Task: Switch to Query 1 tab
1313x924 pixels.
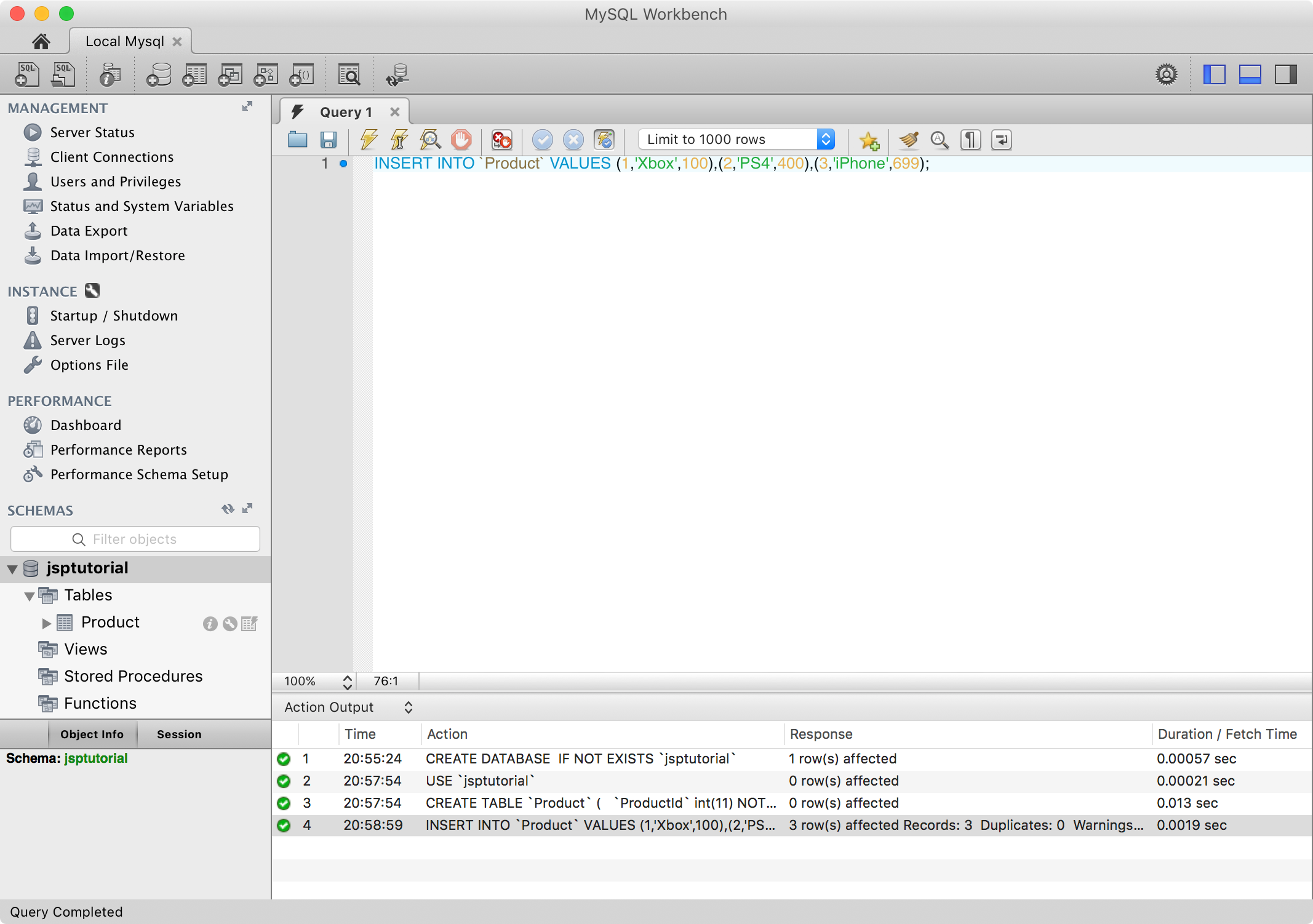Action: point(345,112)
